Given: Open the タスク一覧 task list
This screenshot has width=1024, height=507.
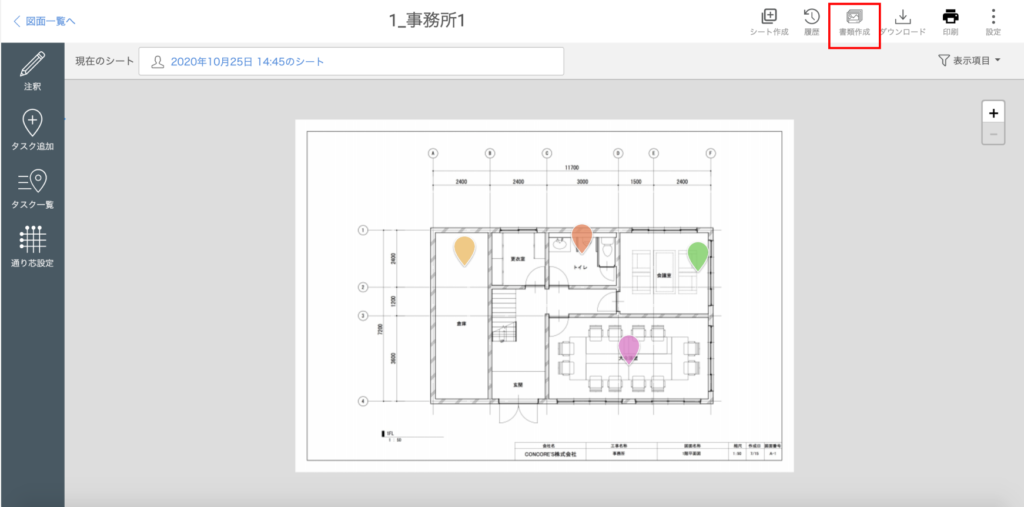Looking at the screenshot, I should (32, 187).
